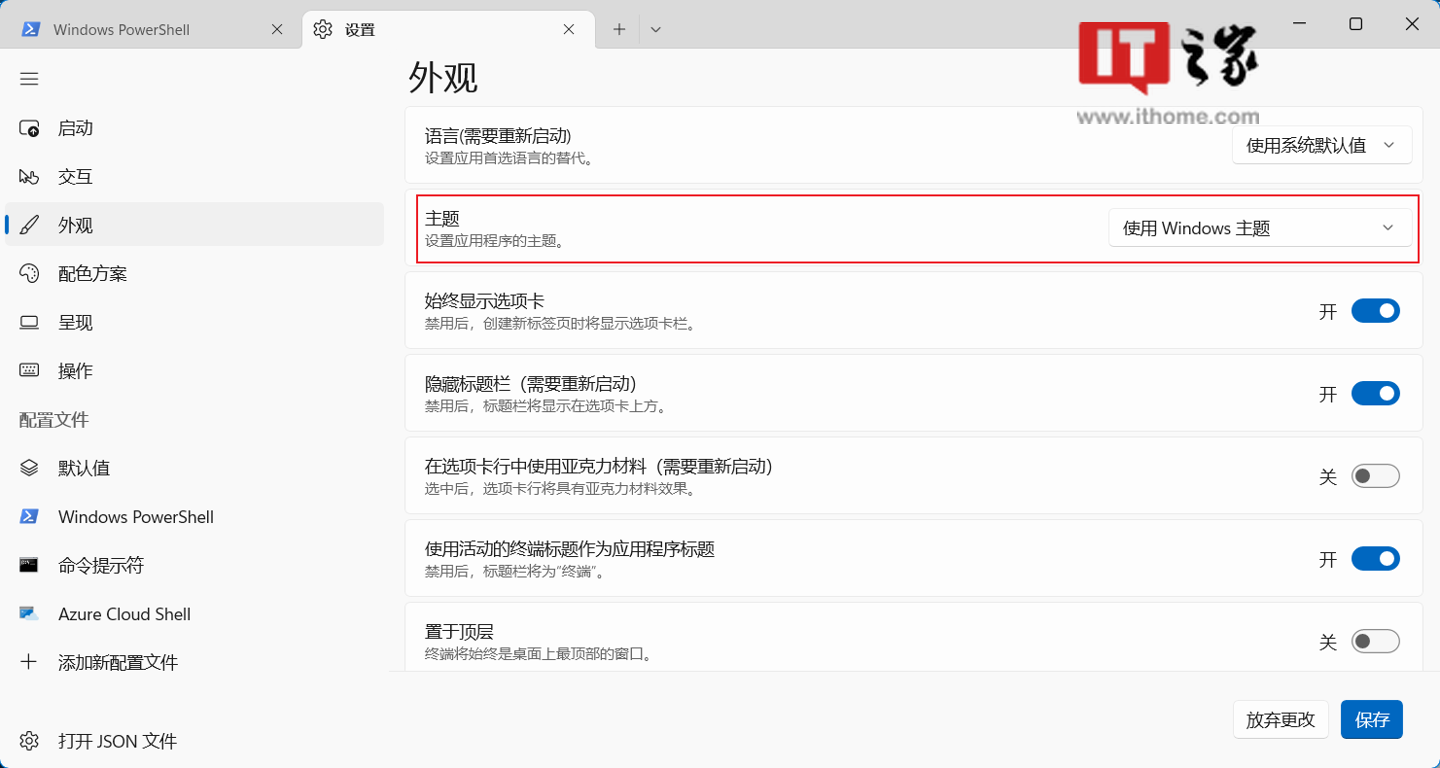The height and width of the screenshot is (768, 1440).
Task: Click the 主题 setting title
Action: point(442,219)
